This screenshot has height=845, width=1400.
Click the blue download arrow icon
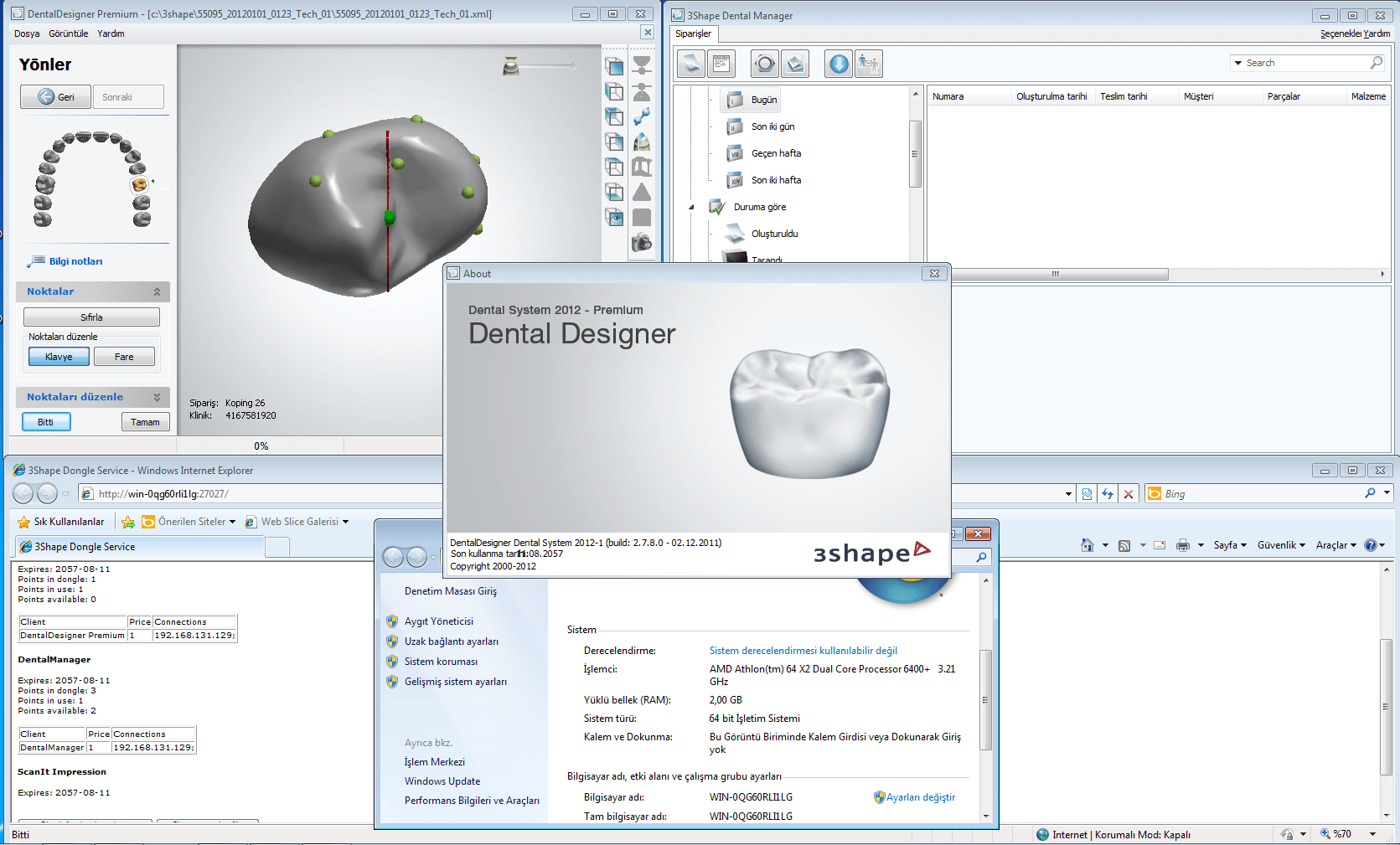tap(839, 64)
